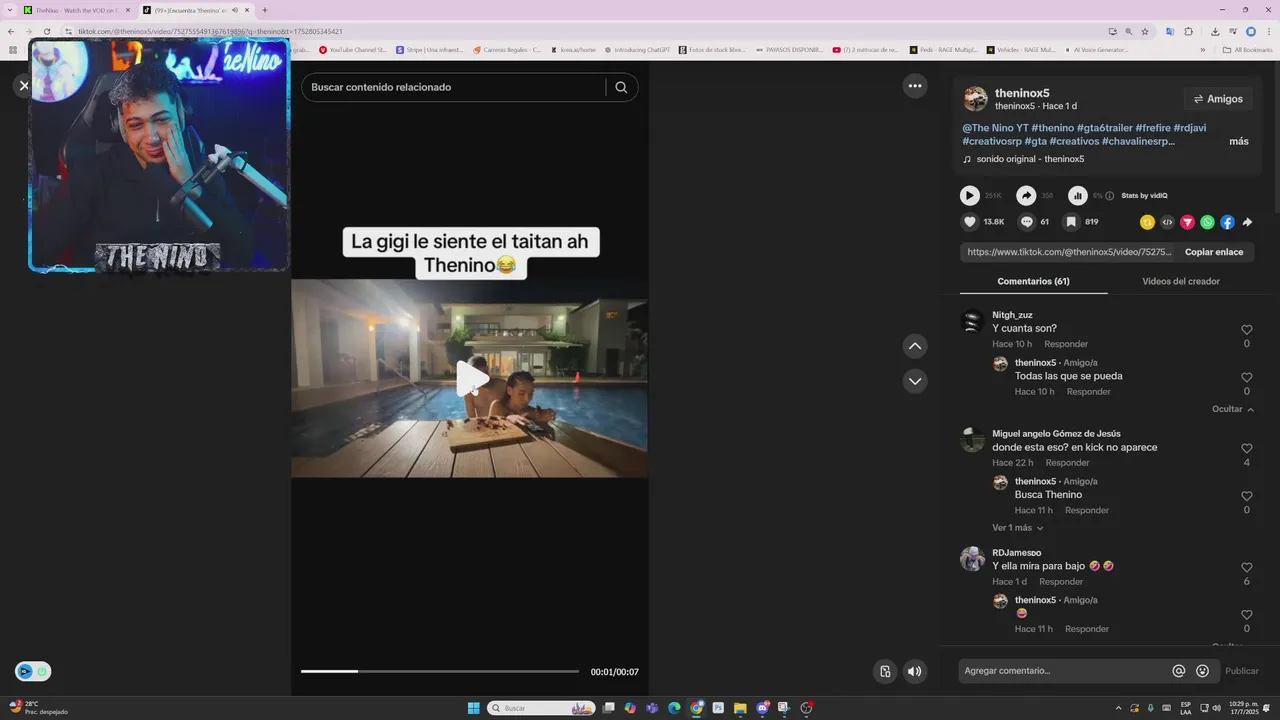Screen dimensions: 1280x720
Task: Seek along the video progress bar
Action: (439, 671)
